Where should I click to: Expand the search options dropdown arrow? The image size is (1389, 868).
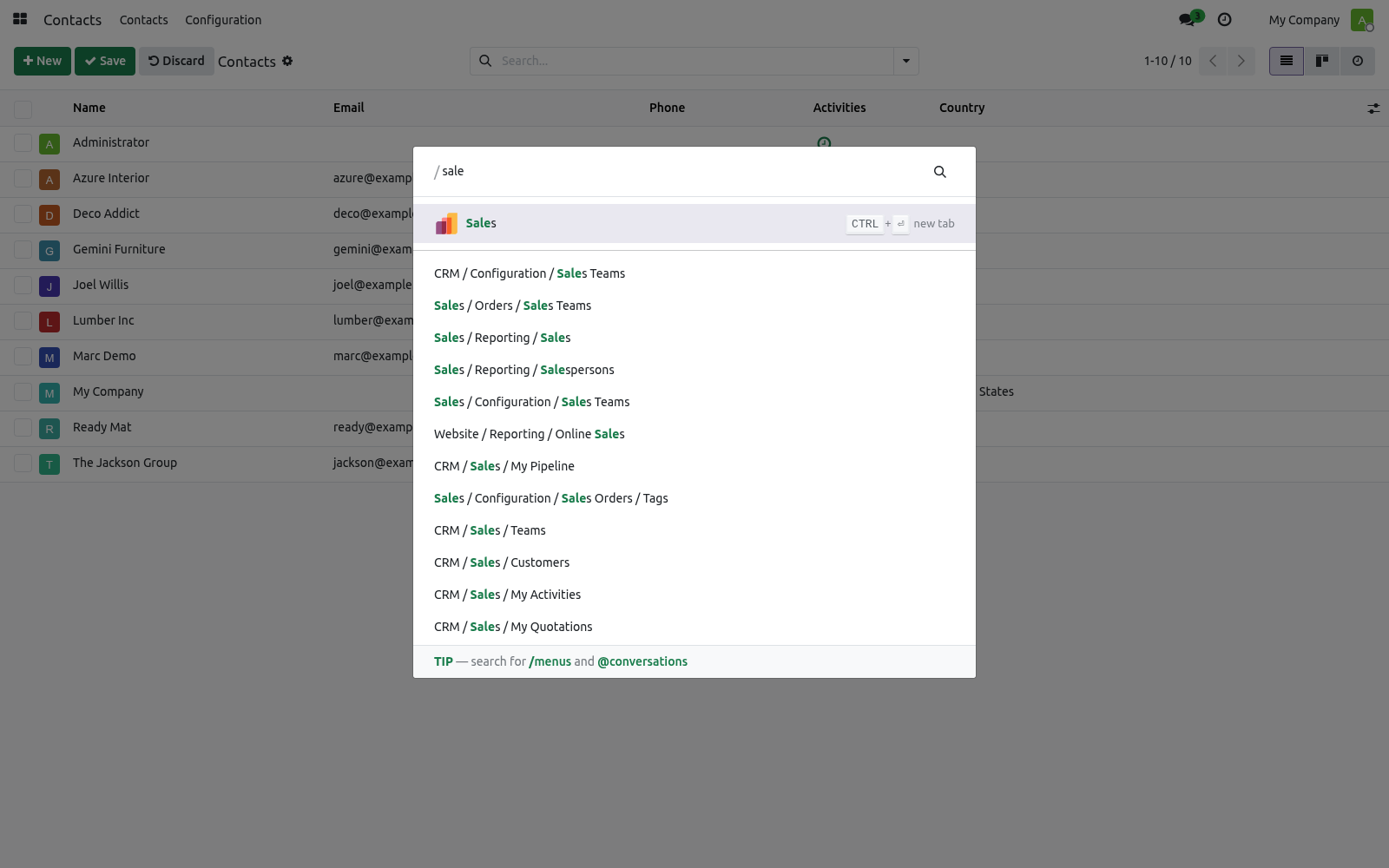click(x=906, y=61)
